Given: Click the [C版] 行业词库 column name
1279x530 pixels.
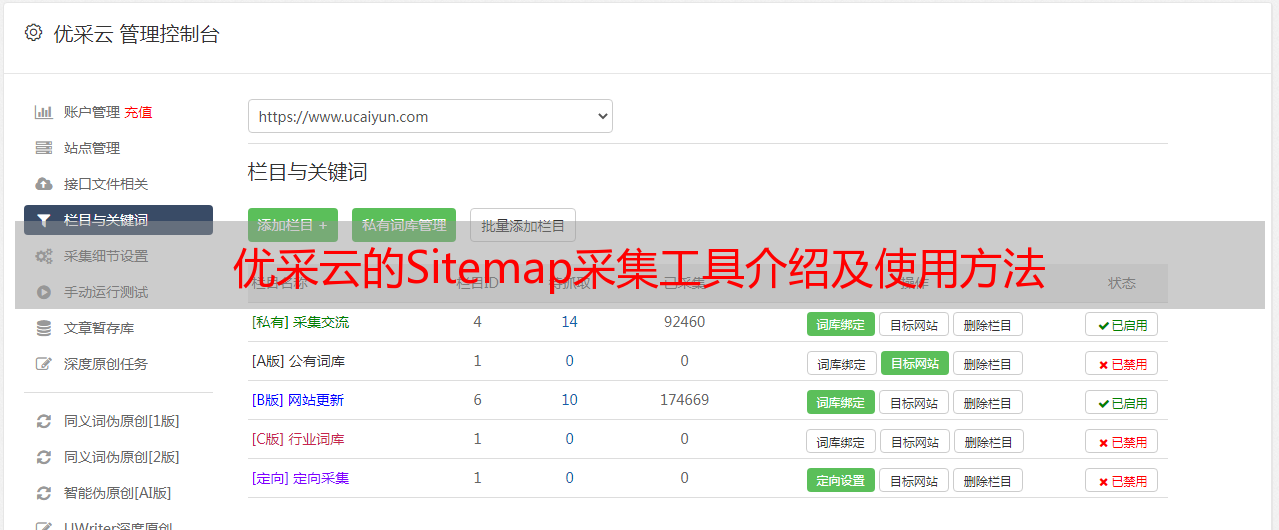Looking at the screenshot, I should 298,439.
